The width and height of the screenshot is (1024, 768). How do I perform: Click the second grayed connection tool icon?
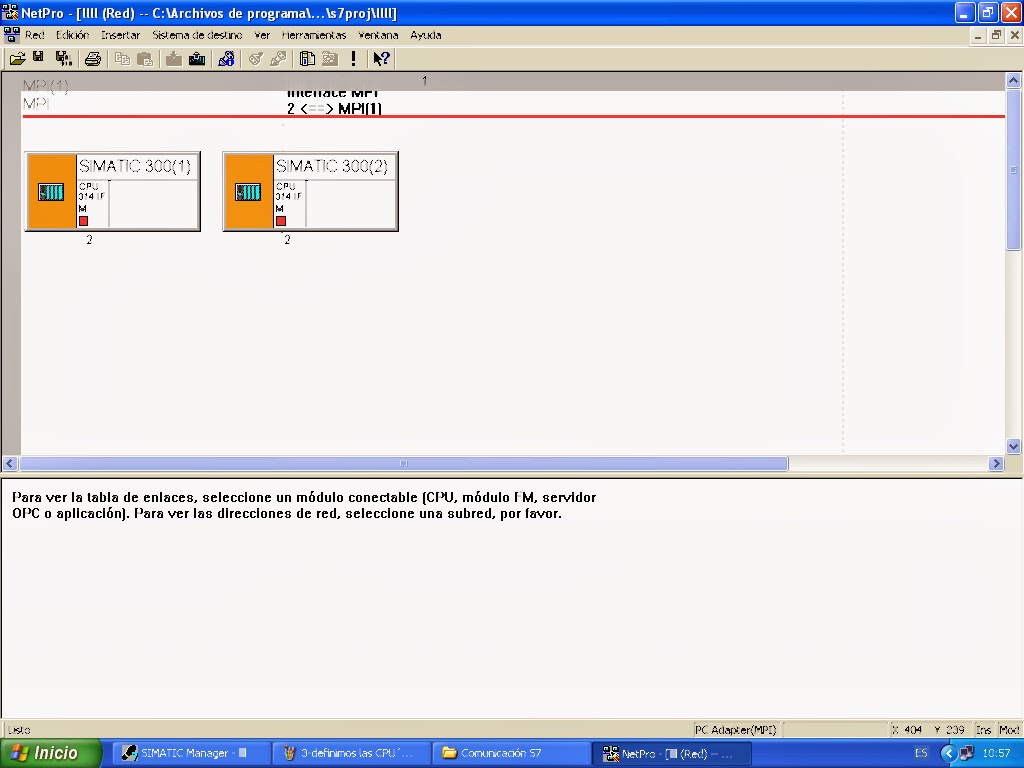[x=278, y=59]
